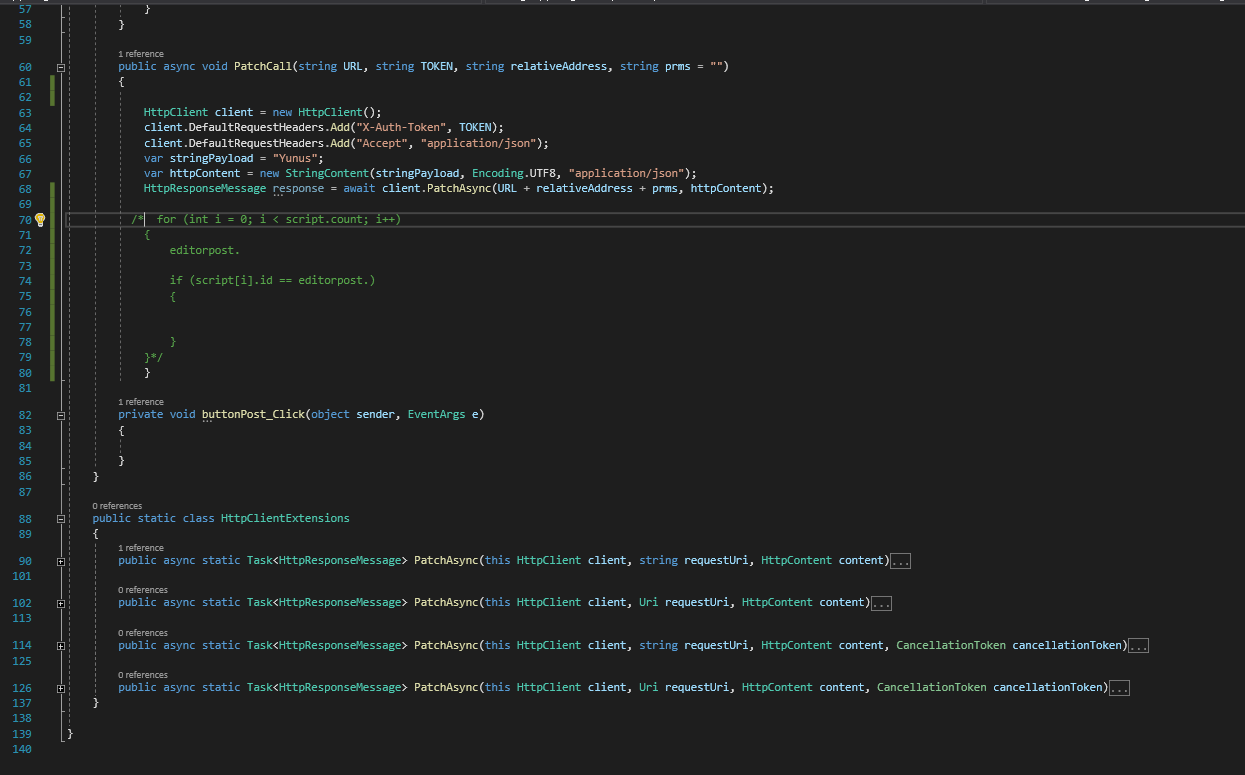Open '0 references' CodeLens above HttpClientExtensions class
The height and width of the screenshot is (775, 1245).
coord(117,506)
